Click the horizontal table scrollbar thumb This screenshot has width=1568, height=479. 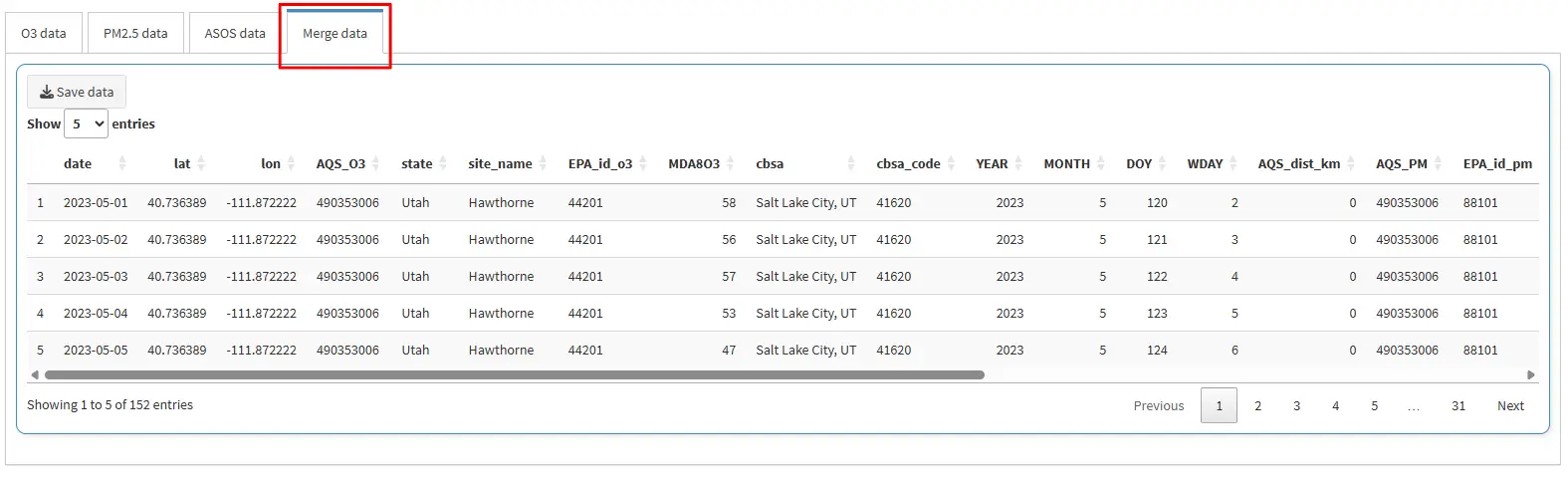point(514,375)
